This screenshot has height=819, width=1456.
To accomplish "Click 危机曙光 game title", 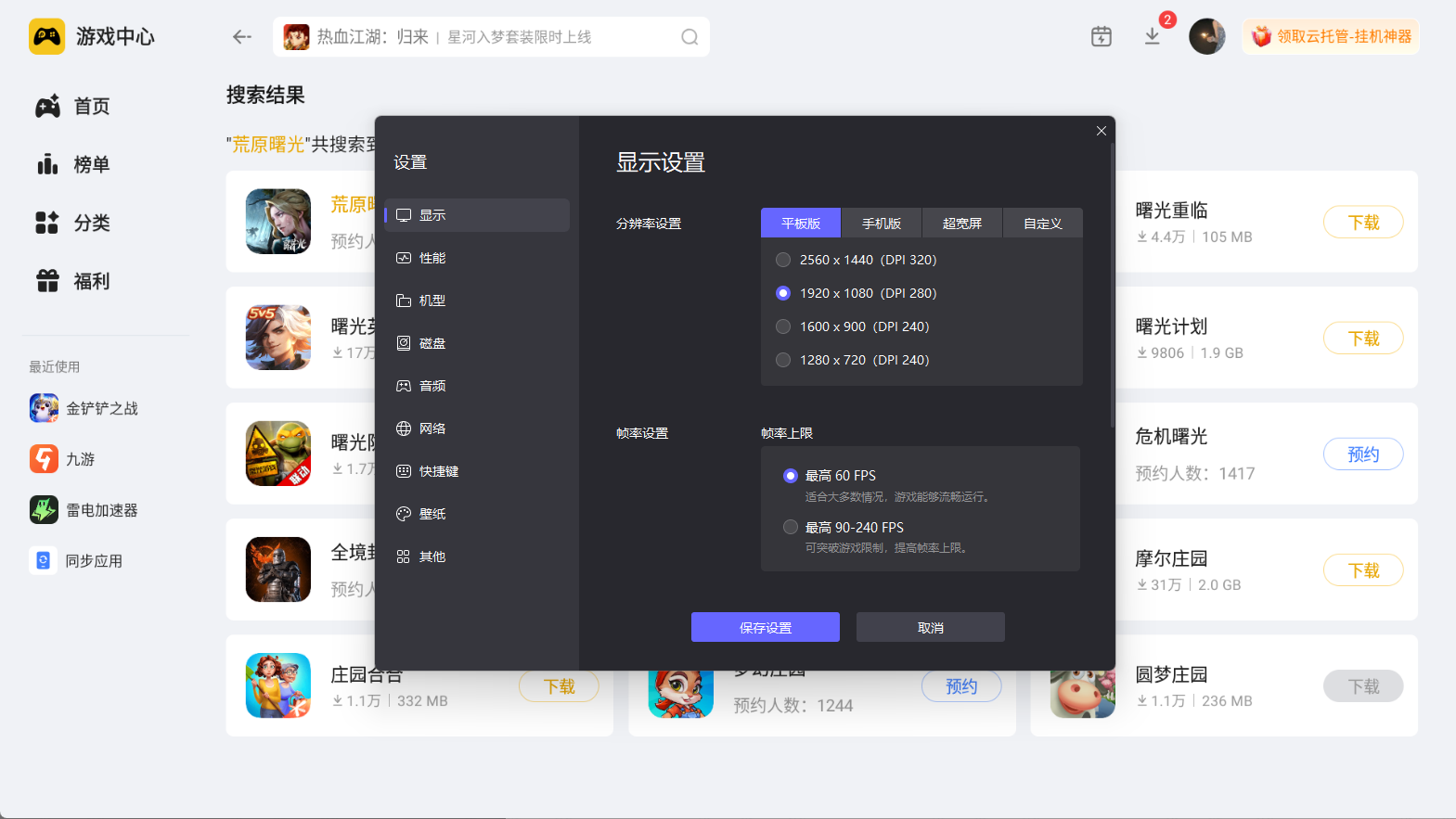I will click(x=1172, y=437).
